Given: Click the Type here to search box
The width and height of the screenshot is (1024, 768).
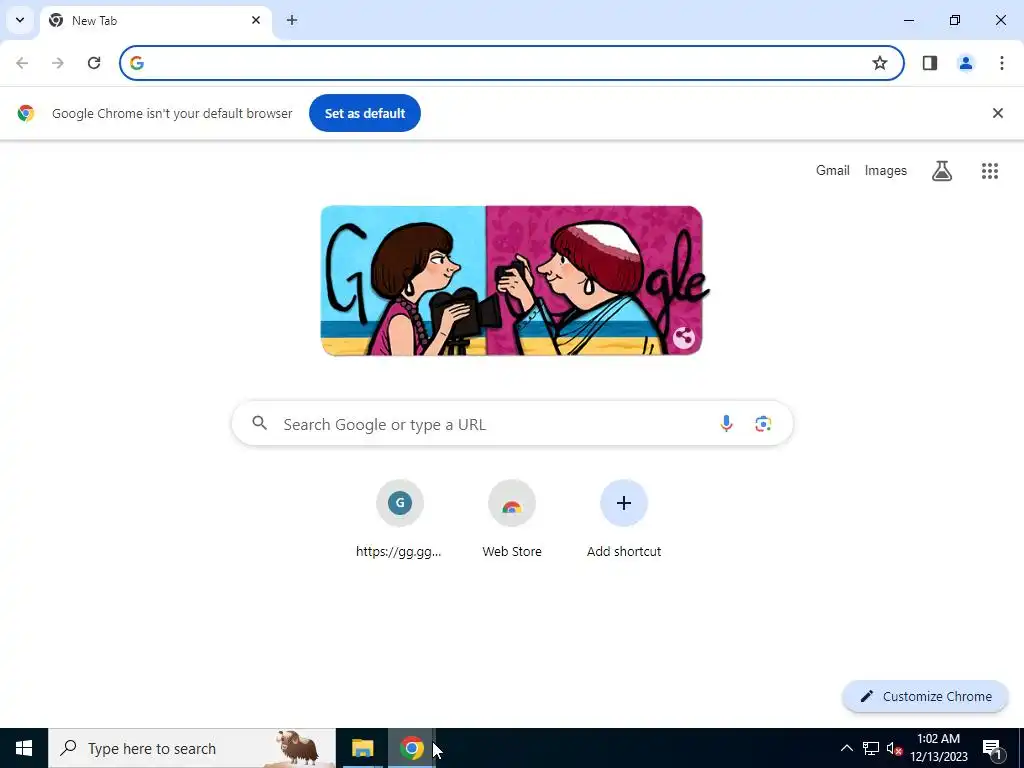Looking at the screenshot, I should click(192, 748).
